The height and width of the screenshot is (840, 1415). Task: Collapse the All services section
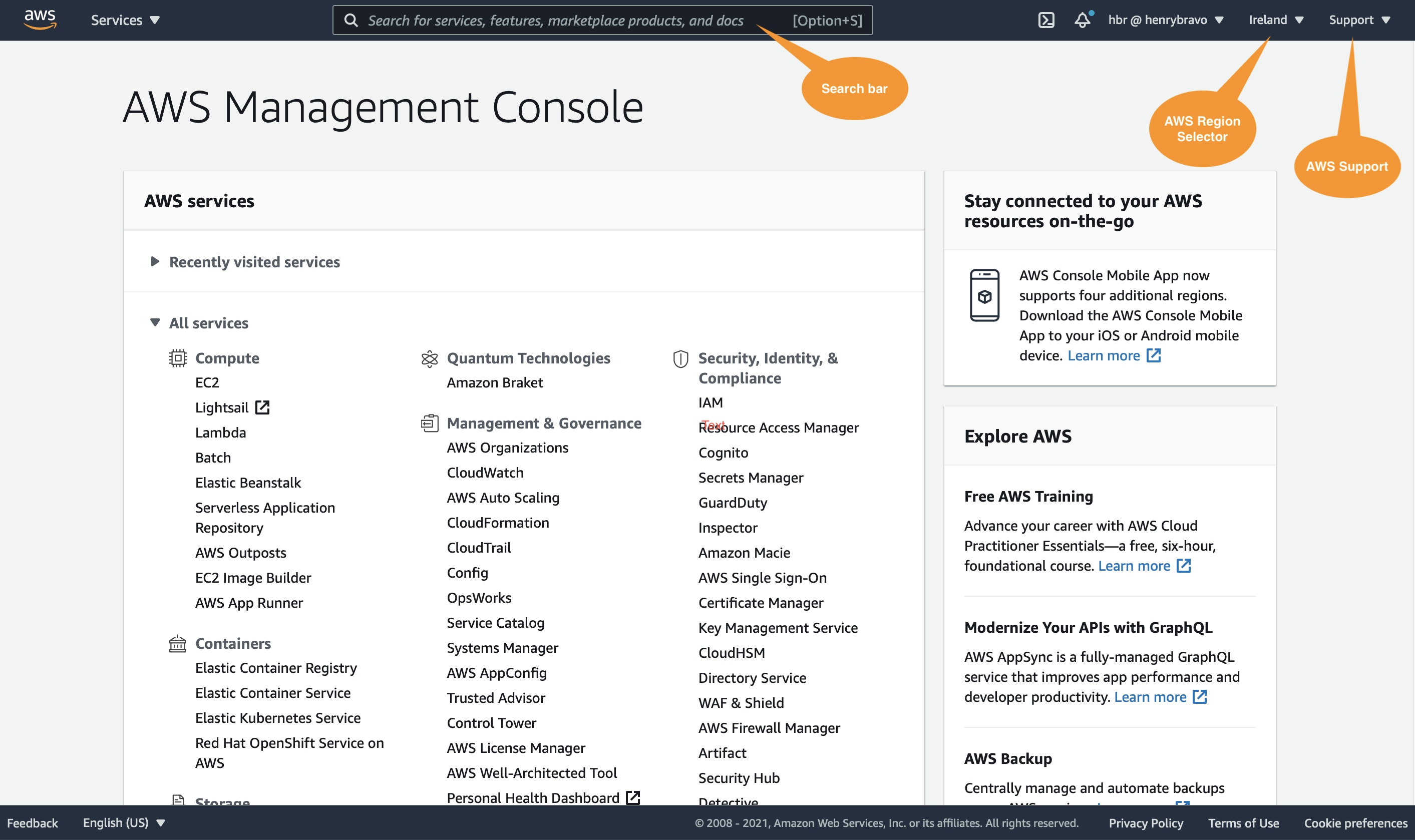click(199, 323)
